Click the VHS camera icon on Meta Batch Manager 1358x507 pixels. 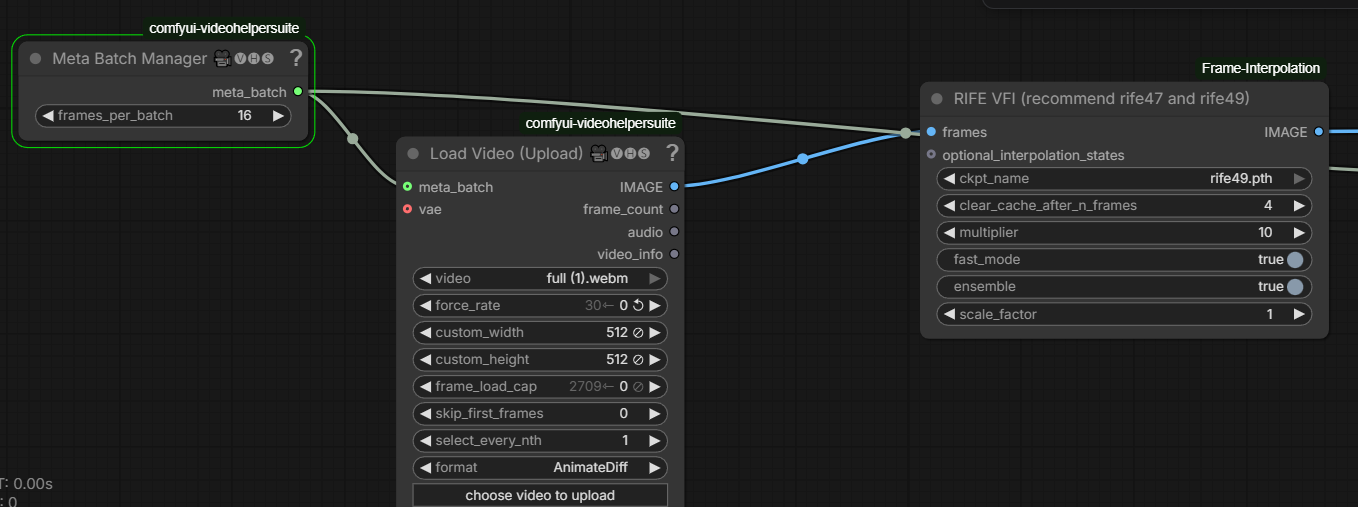pyautogui.click(x=223, y=58)
